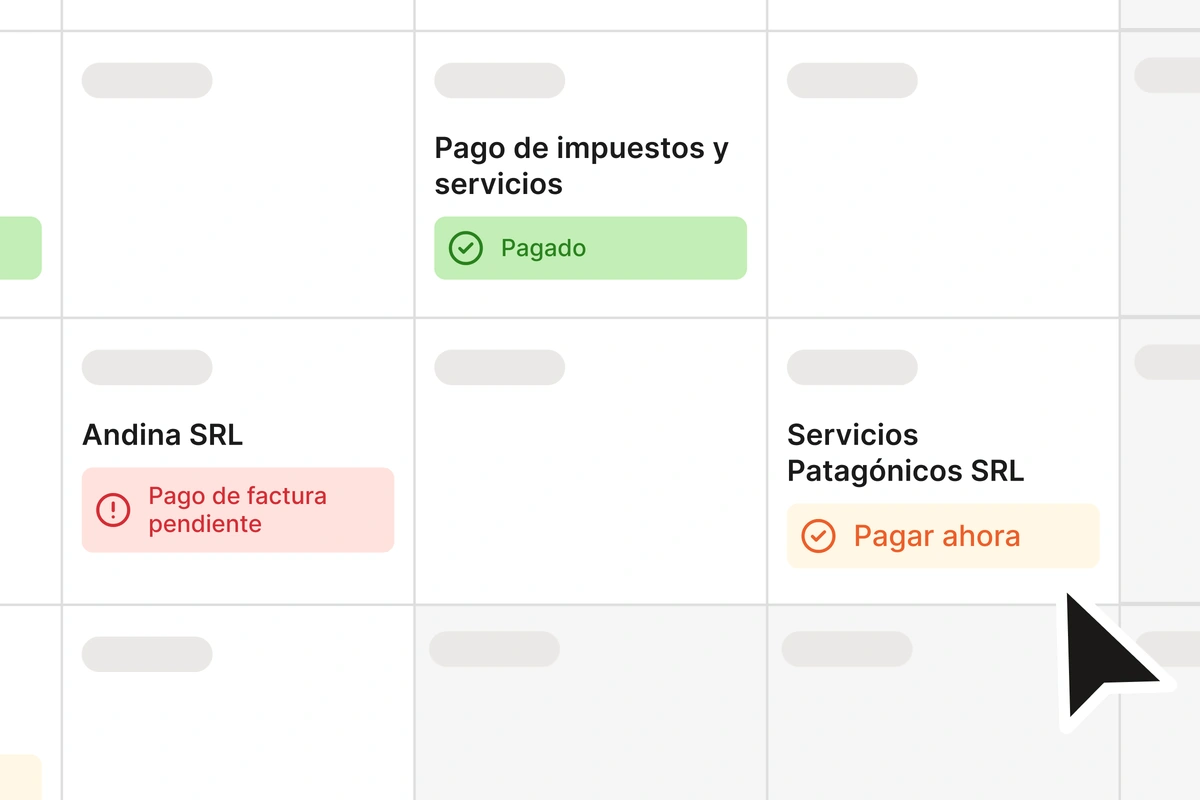The width and height of the screenshot is (1200, 800).
Task: Click the date placeholder above Andina SRL
Action: tap(147, 367)
